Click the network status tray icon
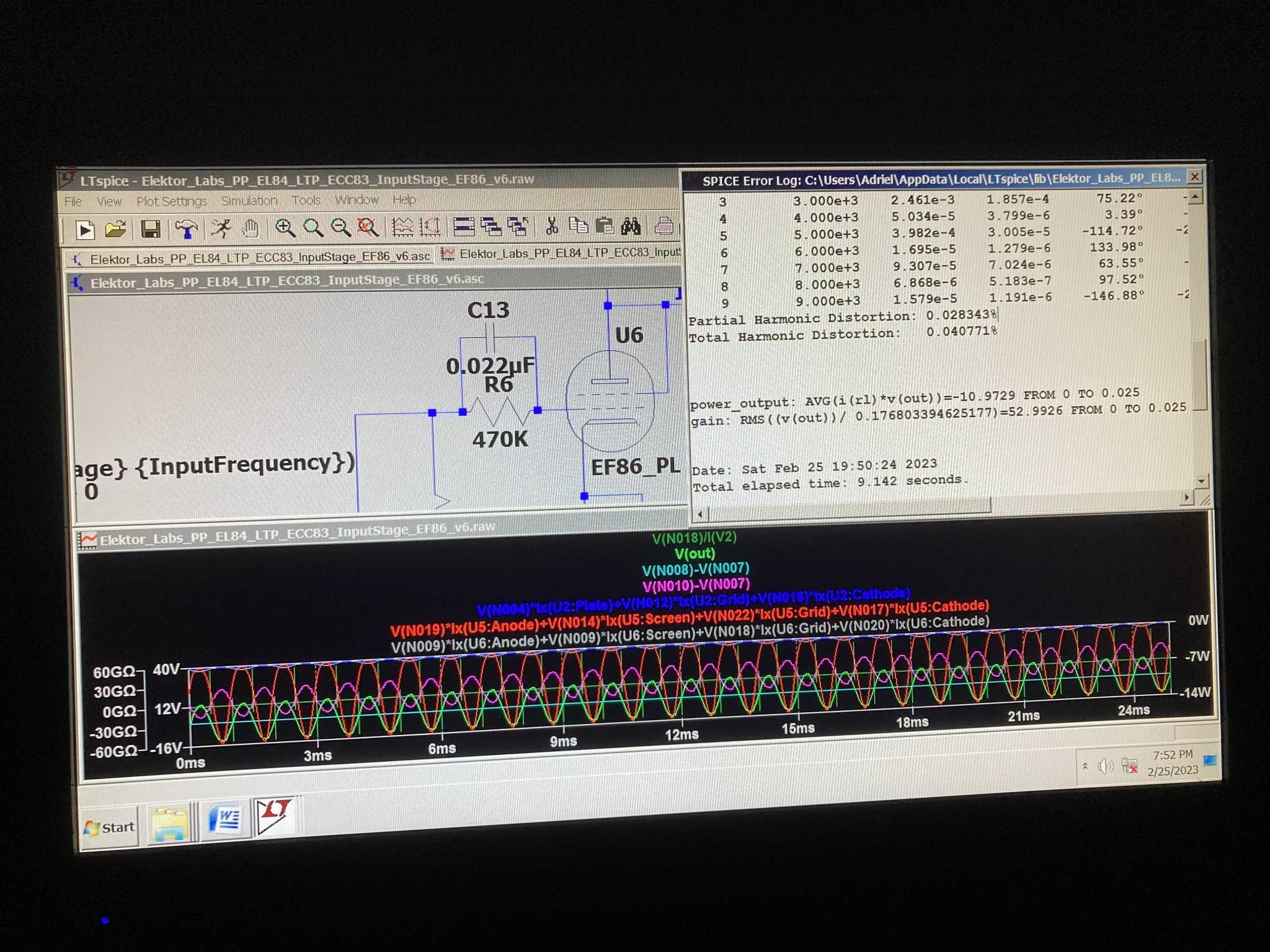 [x=1130, y=765]
